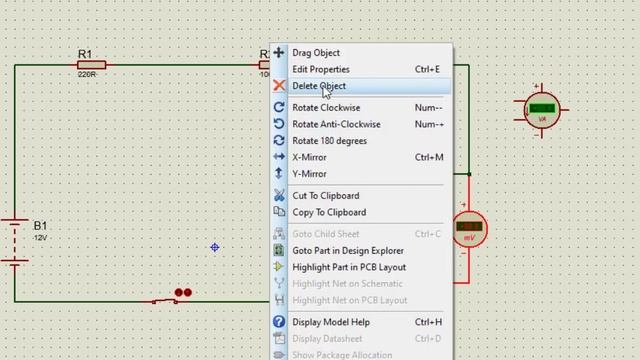Viewport: 640px width, 360px height.
Task: Toggle the switch on the bottom wire
Action: (165, 301)
